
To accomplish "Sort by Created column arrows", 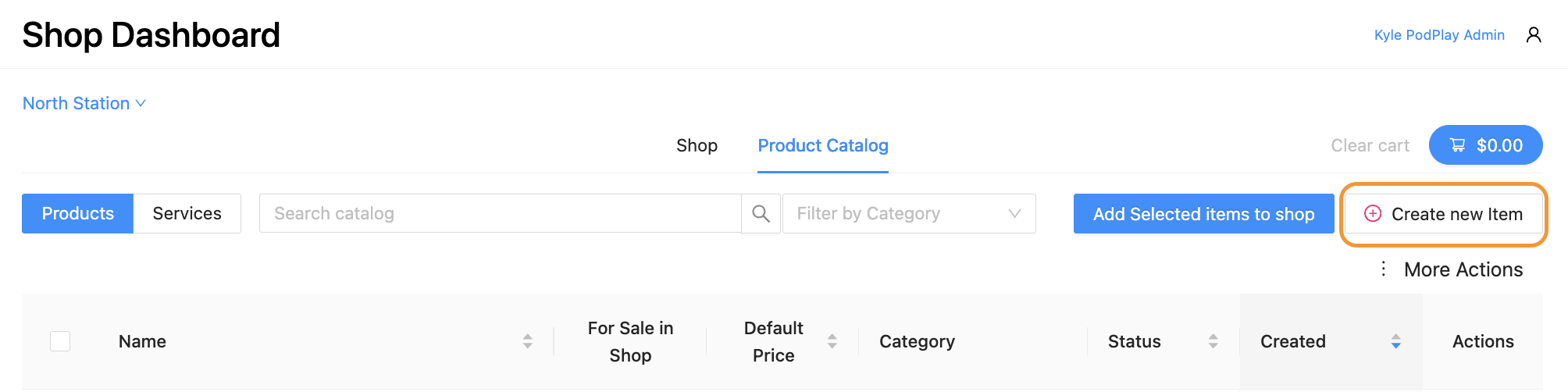I will pyautogui.click(x=1395, y=341).
